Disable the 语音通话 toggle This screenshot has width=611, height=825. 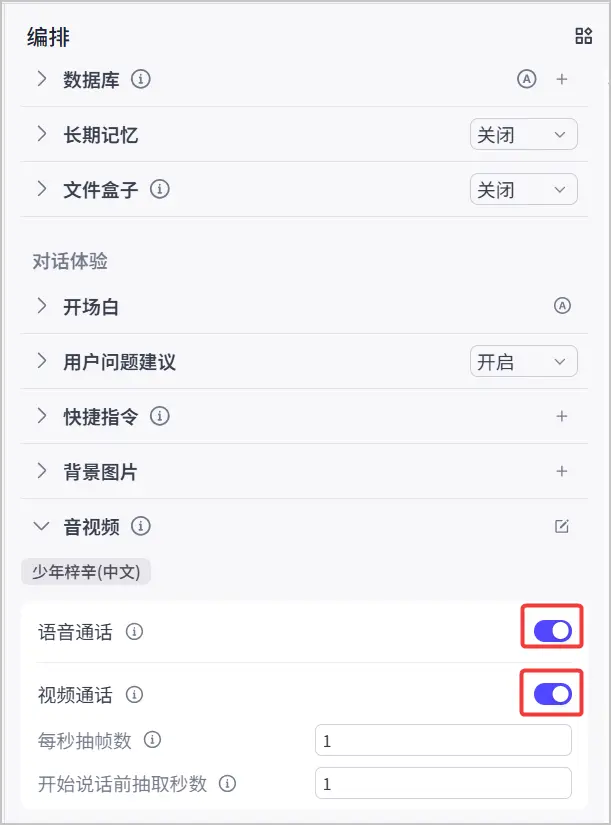tap(551, 628)
